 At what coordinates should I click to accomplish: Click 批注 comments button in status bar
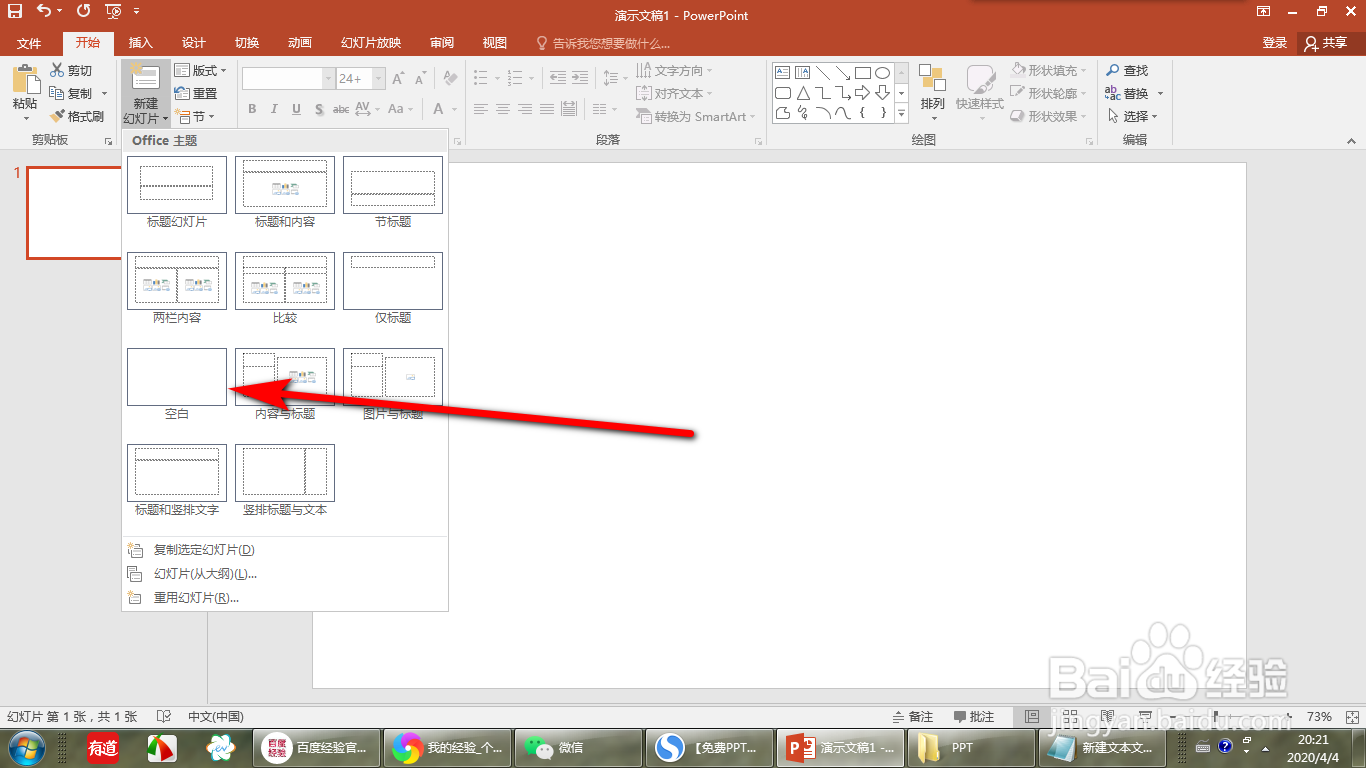pyautogui.click(x=974, y=717)
